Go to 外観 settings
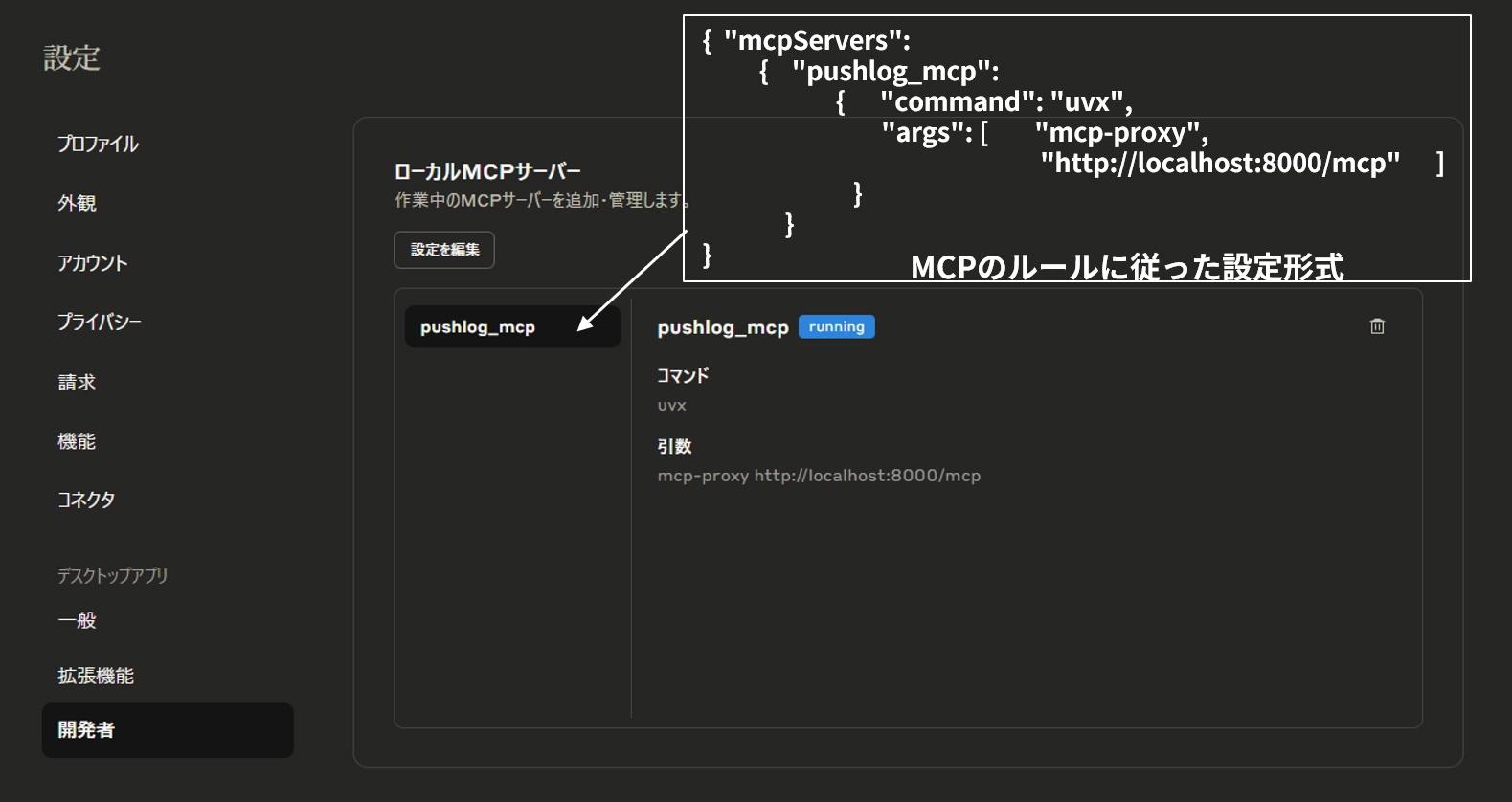This screenshot has width=1512, height=802. tap(77, 203)
